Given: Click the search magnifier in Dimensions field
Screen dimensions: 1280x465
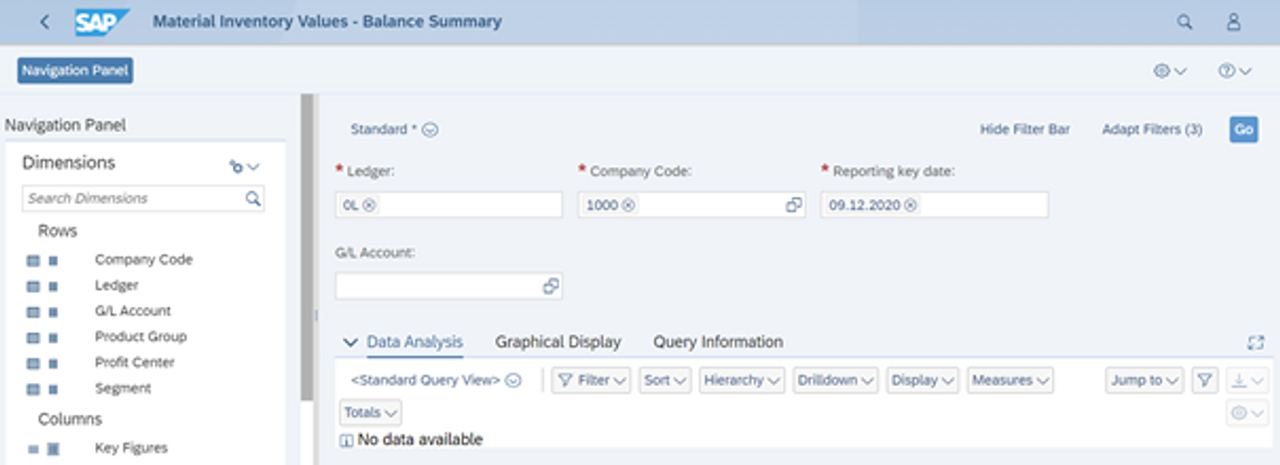Looking at the screenshot, I should [x=253, y=198].
